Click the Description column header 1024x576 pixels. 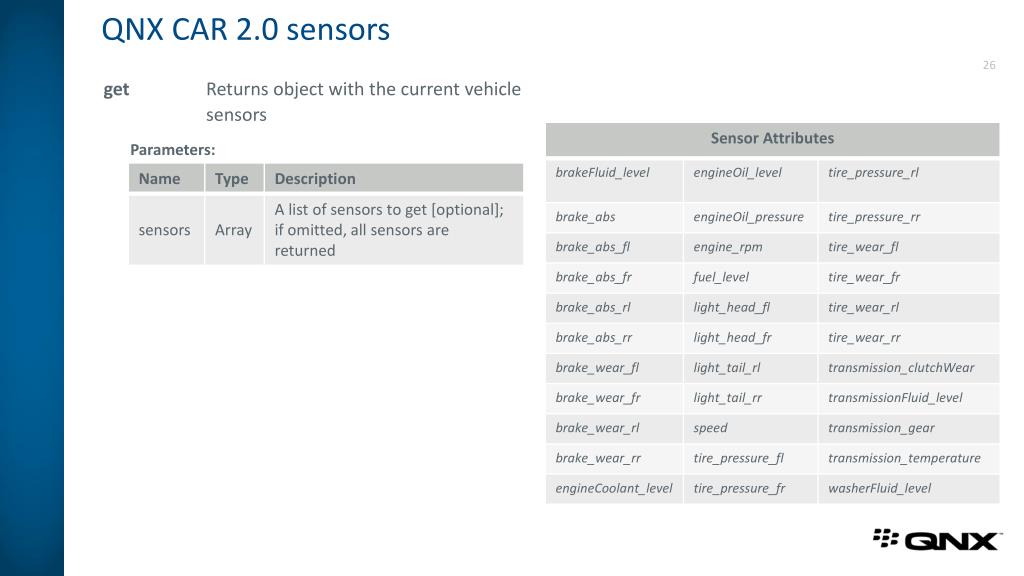pos(394,178)
